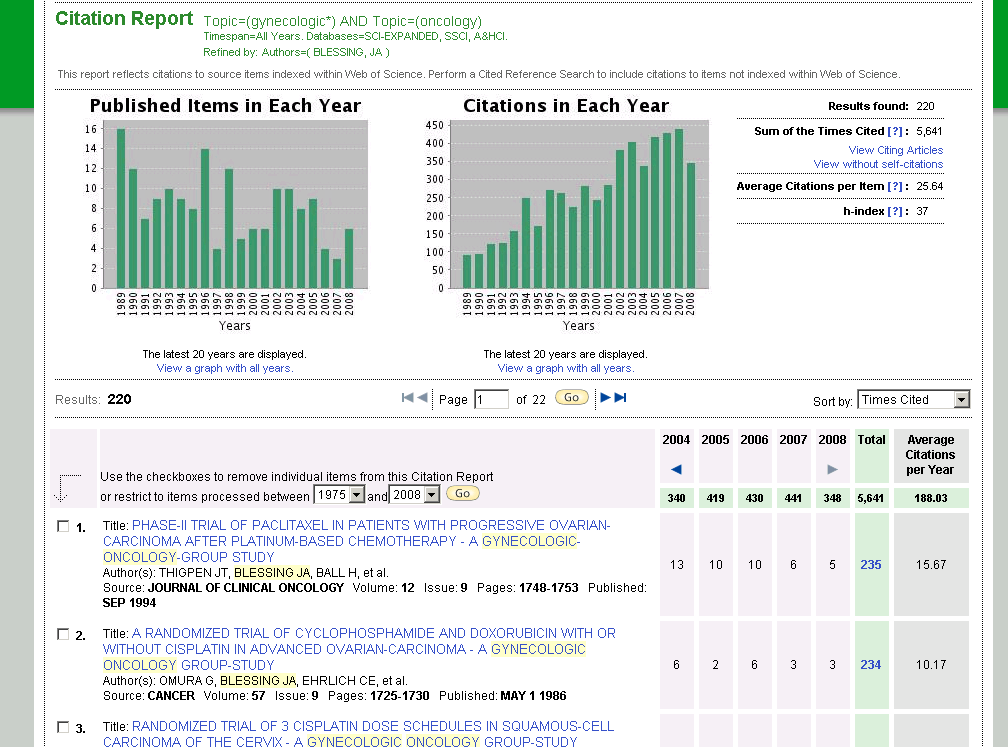Viewport: 1008px width, 747px height.
Task: Click the 5,641 total in the summary row
Action: [x=870, y=498]
